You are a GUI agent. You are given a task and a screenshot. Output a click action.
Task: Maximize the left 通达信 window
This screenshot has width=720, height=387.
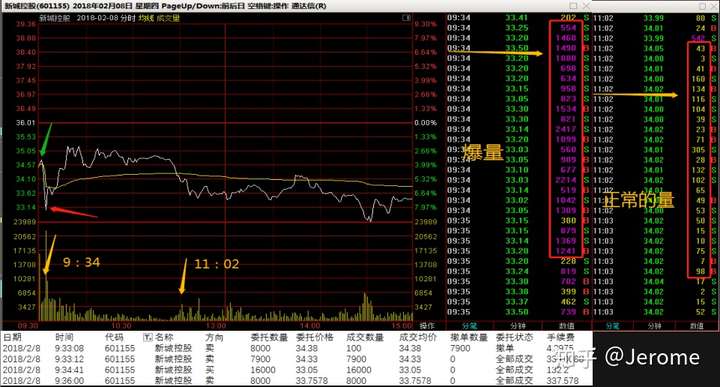pos(573,6)
